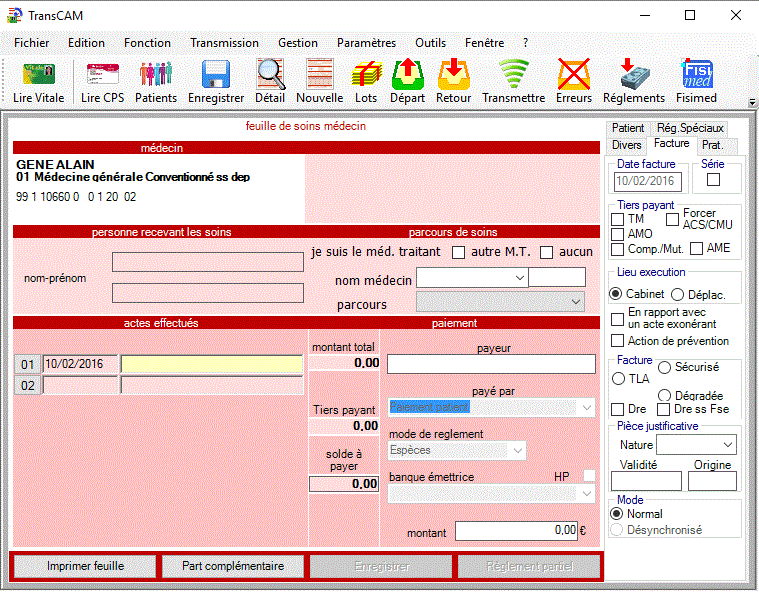The width and height of the screenshot is (759, 592).
Task: Click the payeur input field
Action: coord(491,364)
